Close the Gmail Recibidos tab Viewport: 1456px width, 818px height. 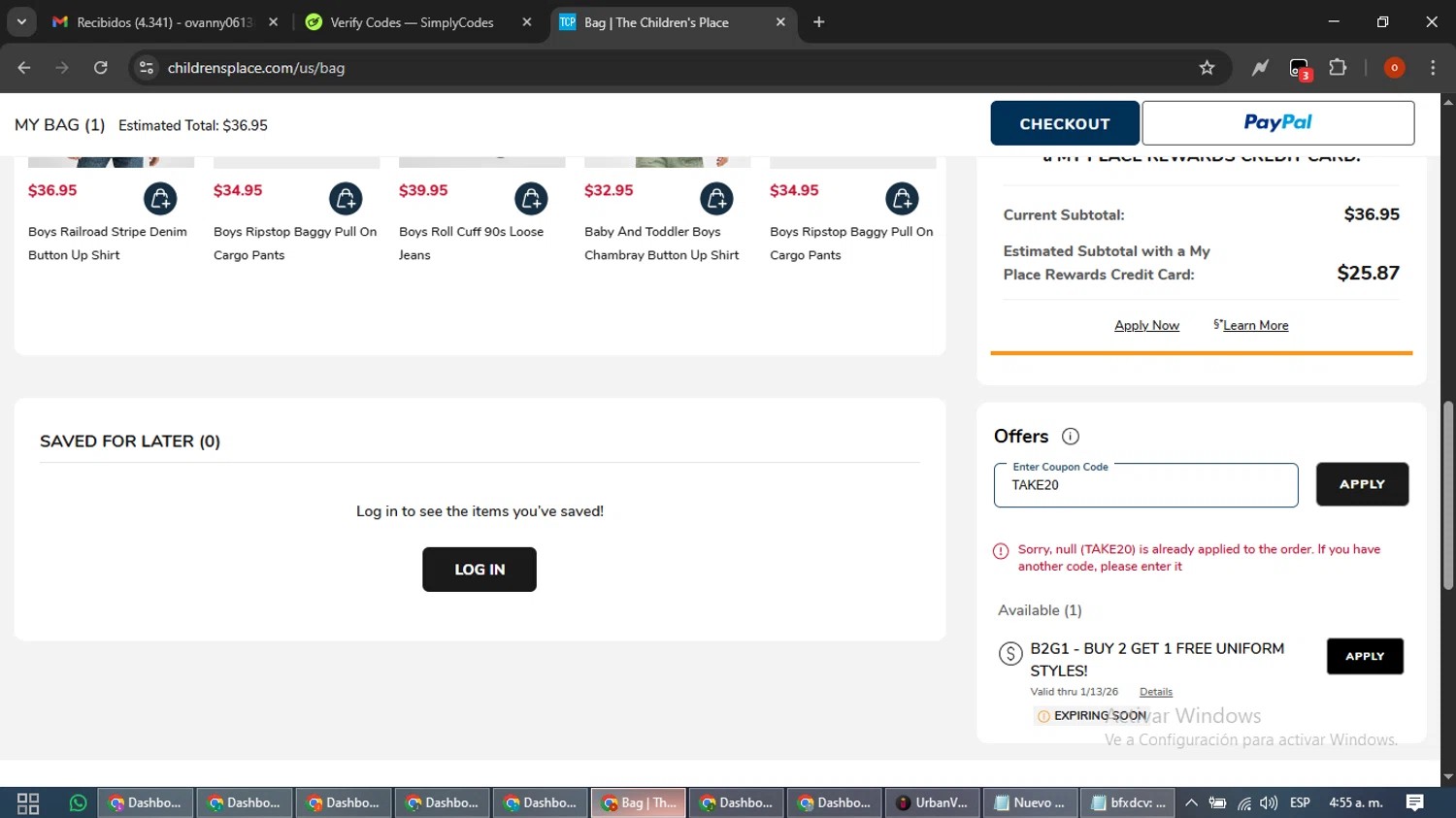coord(273,22)
